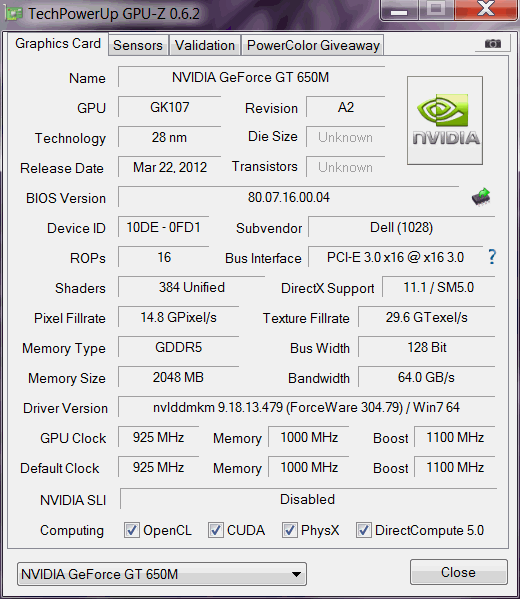The image size is (520, 599).
Task: Click the camera screenshot icon
Action: click(x=492, y=44)
